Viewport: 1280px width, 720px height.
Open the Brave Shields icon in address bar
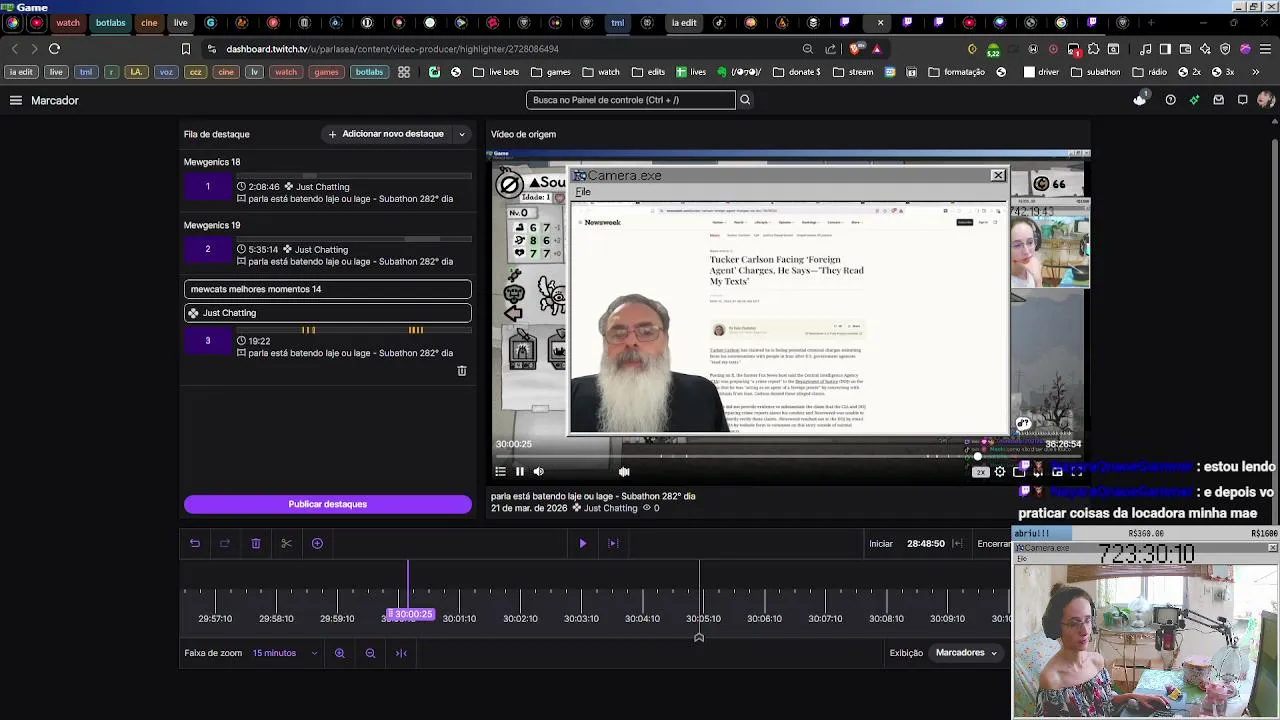point(856,48)
